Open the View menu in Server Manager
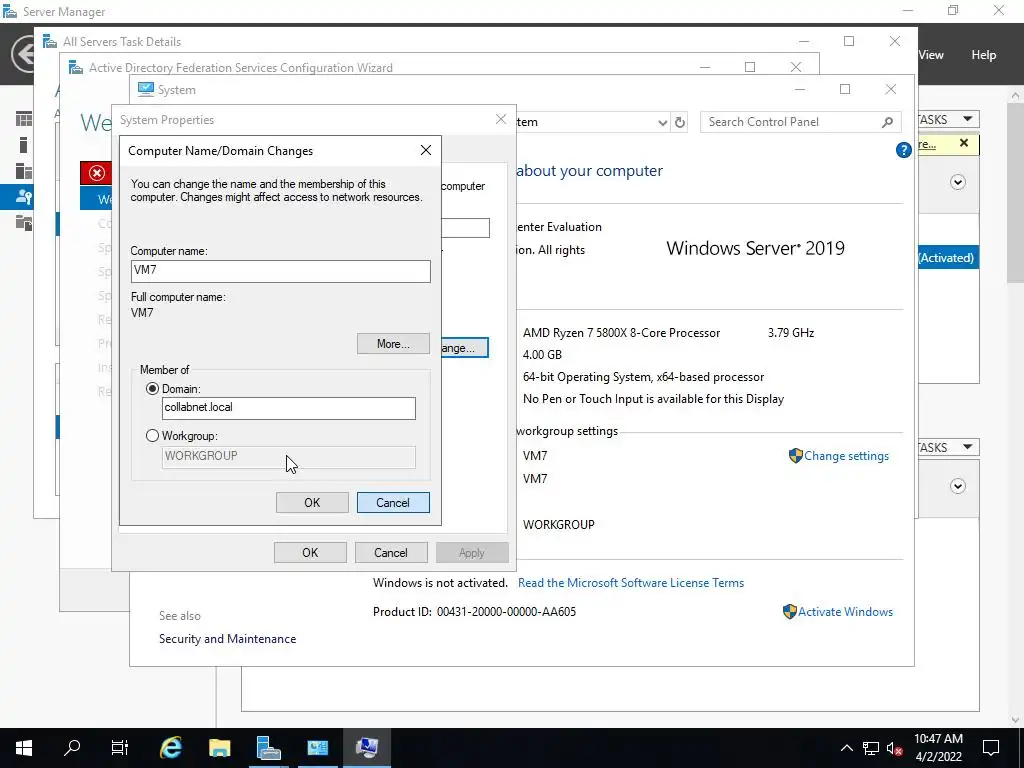This screenshot has width=1024, height=768. [x=931, y=55]
